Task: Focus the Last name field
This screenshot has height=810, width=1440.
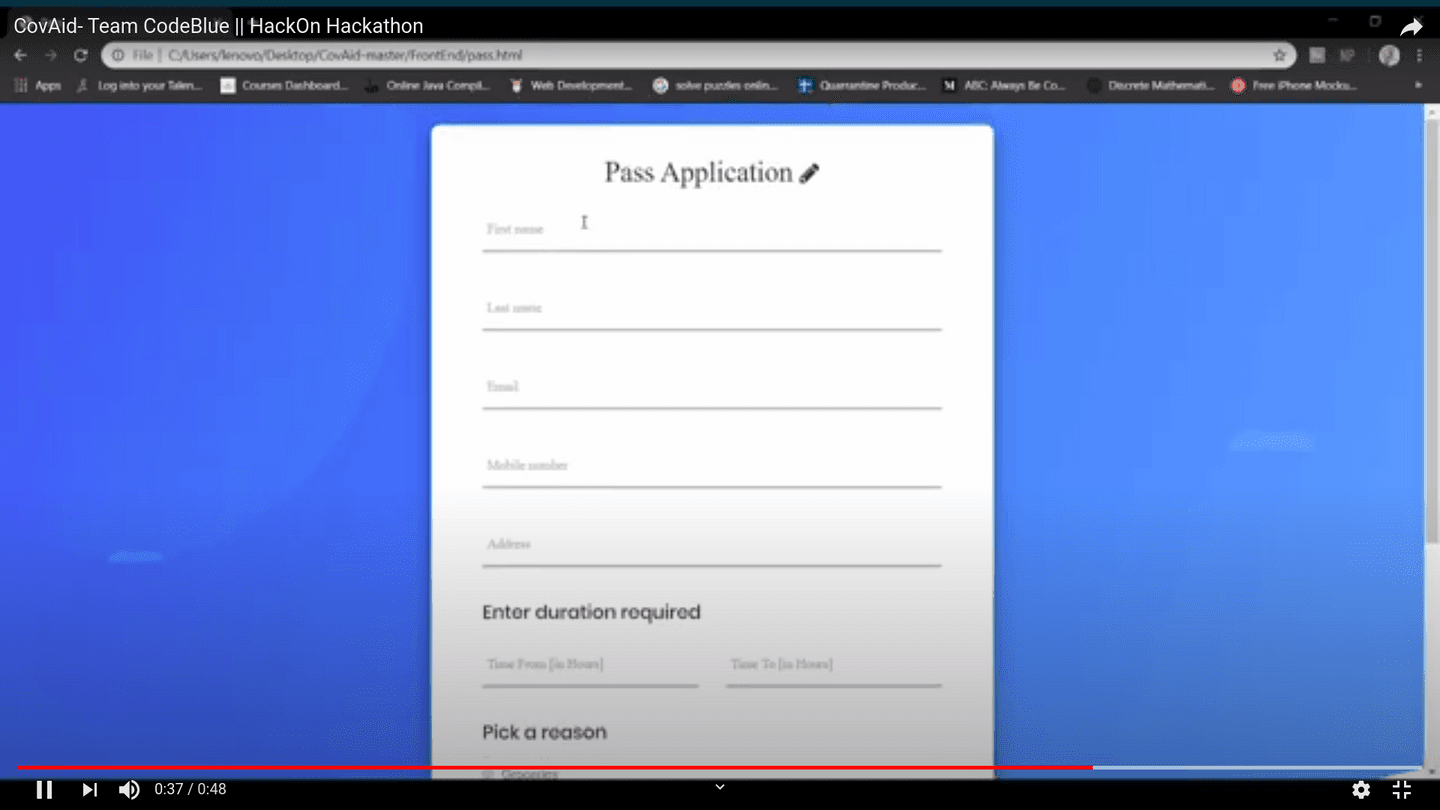Action: 711,309
